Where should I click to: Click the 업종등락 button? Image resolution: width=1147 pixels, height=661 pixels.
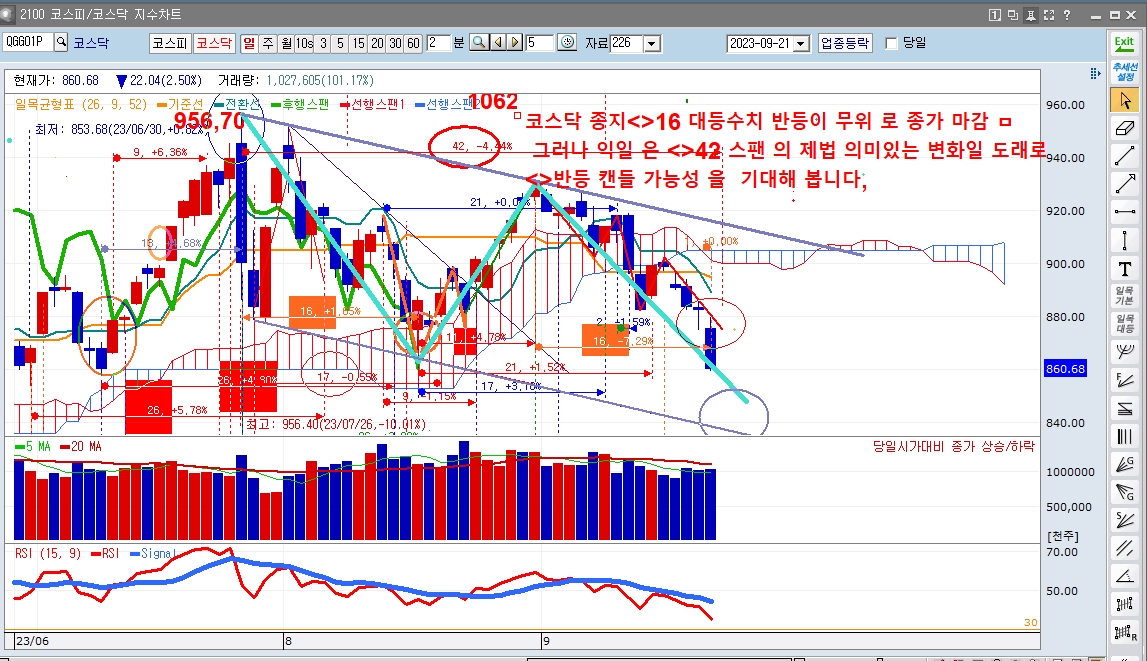(x=845, y=42)
